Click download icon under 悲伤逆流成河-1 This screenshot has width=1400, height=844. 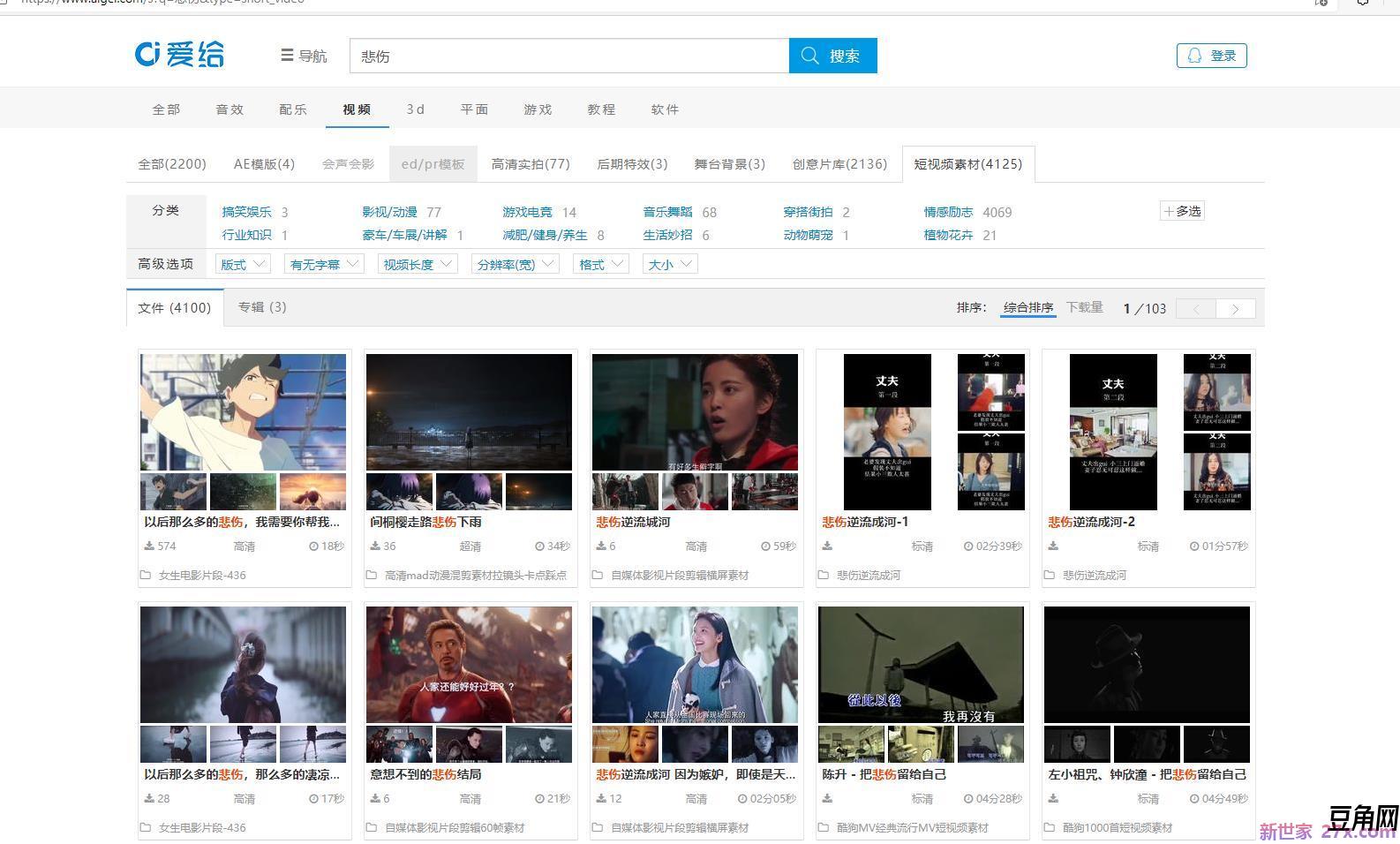tap(827, 546)
